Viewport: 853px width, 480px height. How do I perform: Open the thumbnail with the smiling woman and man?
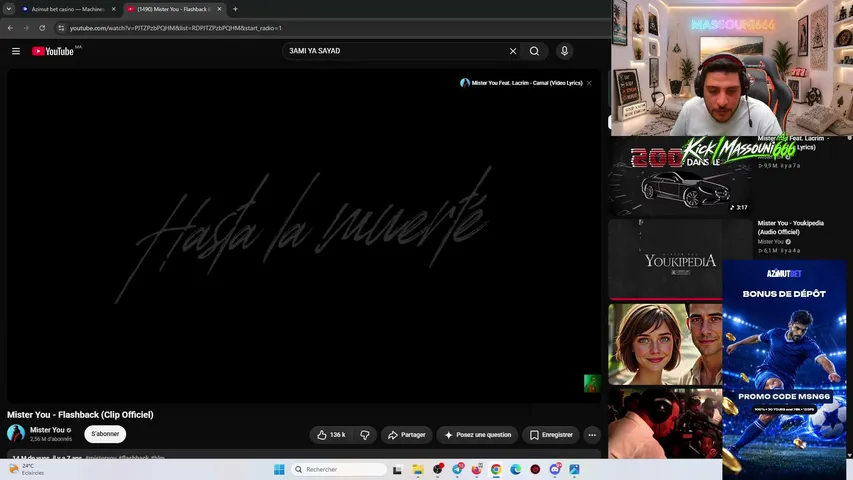[665, 344]
